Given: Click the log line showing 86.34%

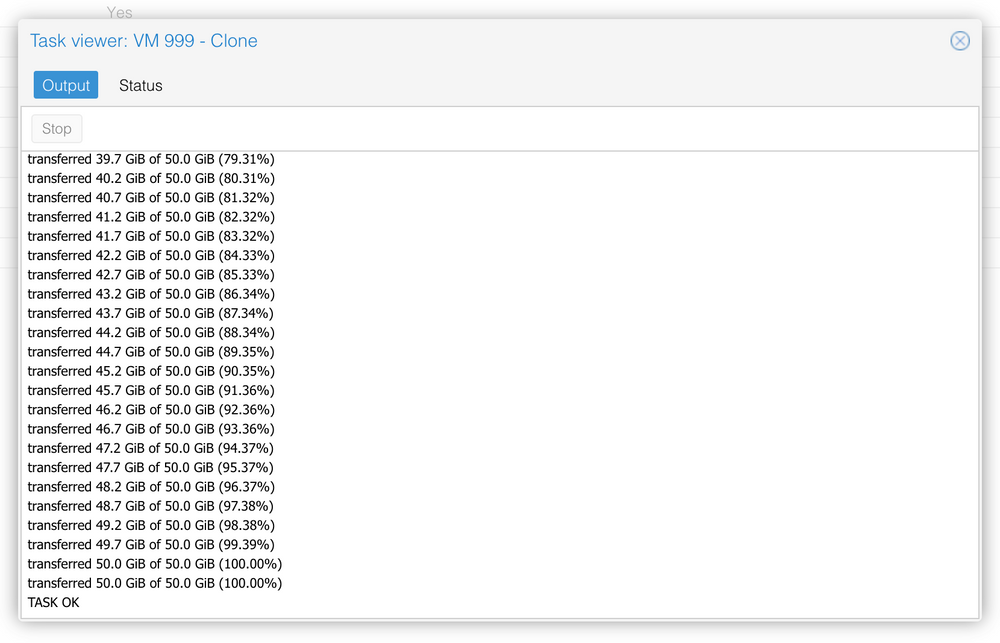Looking at the screenshot, I should [151, 294].
